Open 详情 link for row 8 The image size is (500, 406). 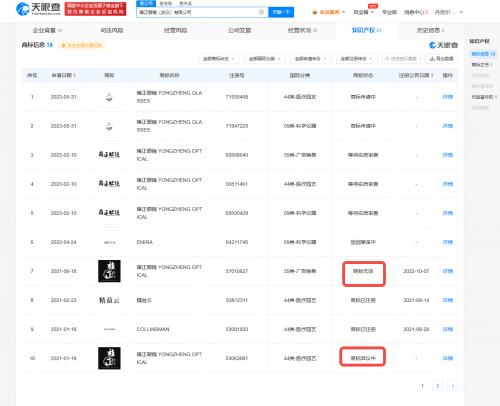(x=447, y=300)
